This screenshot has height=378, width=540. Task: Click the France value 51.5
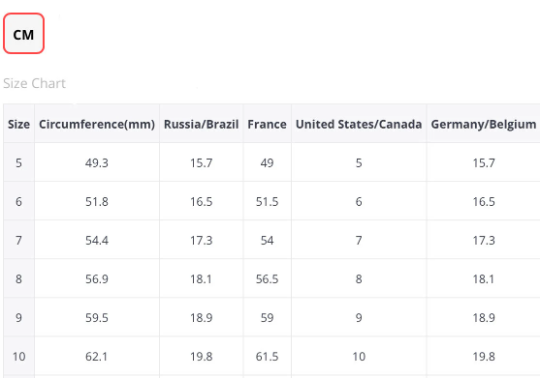[267, 201]
